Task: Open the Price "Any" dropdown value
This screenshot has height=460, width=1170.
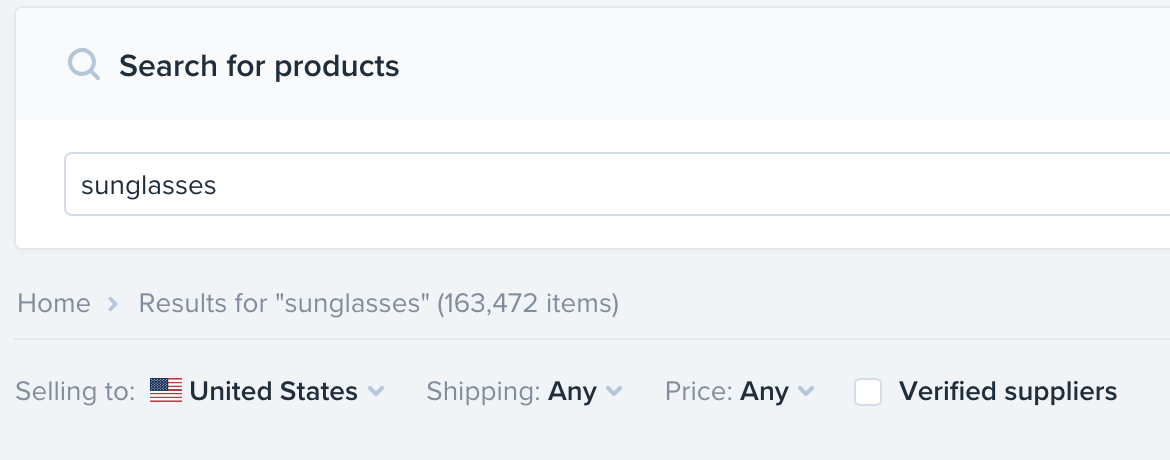Action: point(764,391)
